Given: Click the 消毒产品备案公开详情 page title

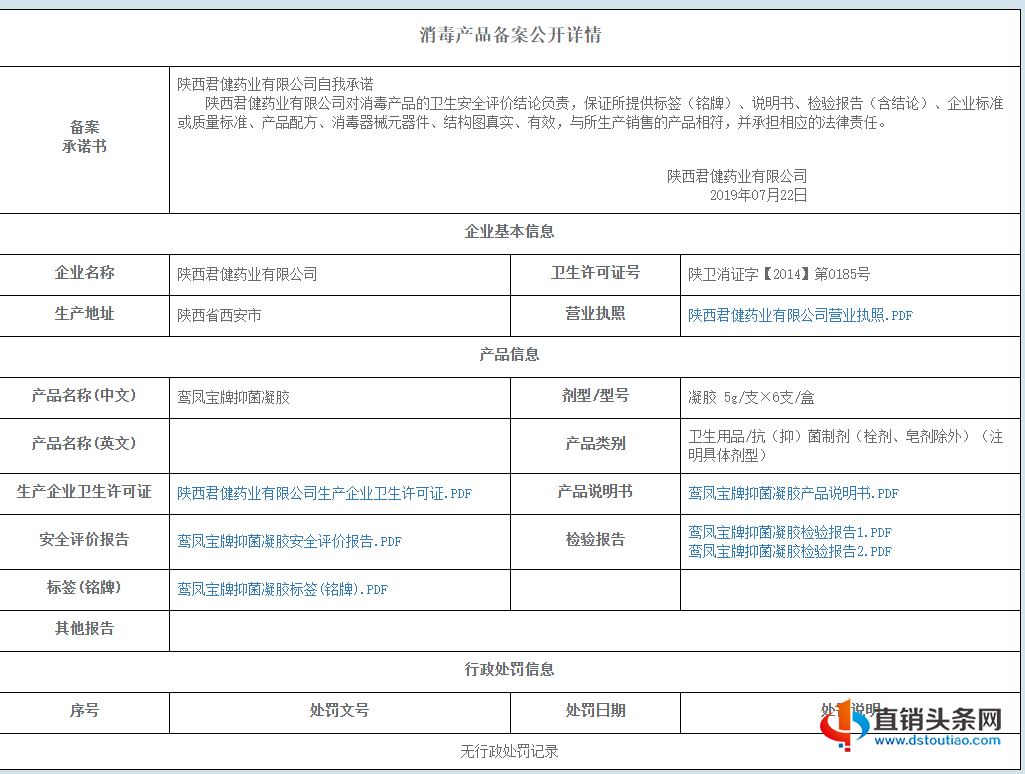Looking at the screenshot, I should [x=510, y=35].
